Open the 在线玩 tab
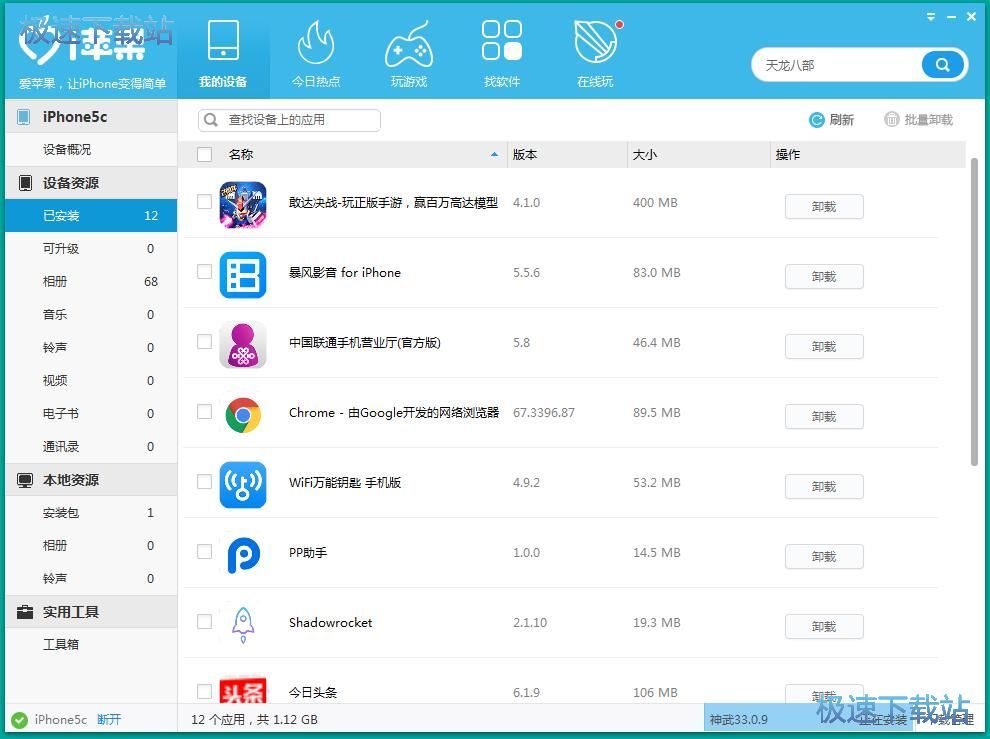This screenshot has width=990, height=739. [x=595, y=54]
